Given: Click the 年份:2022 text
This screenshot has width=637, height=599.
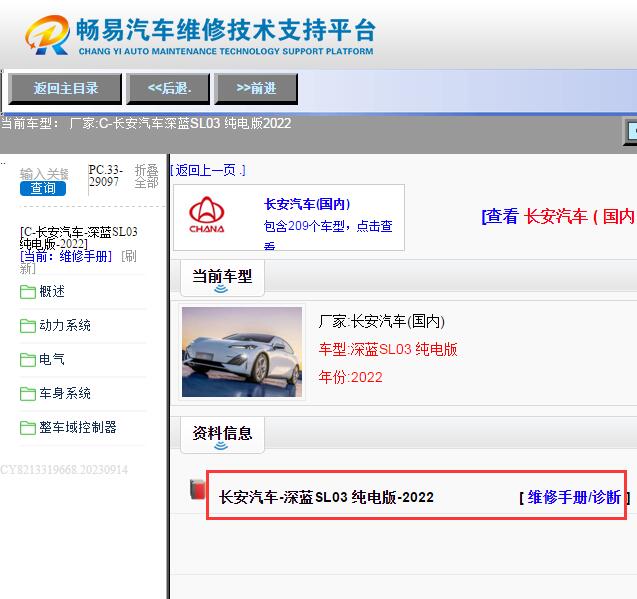Looking at the screenshot, I should [x=350, y=377].
